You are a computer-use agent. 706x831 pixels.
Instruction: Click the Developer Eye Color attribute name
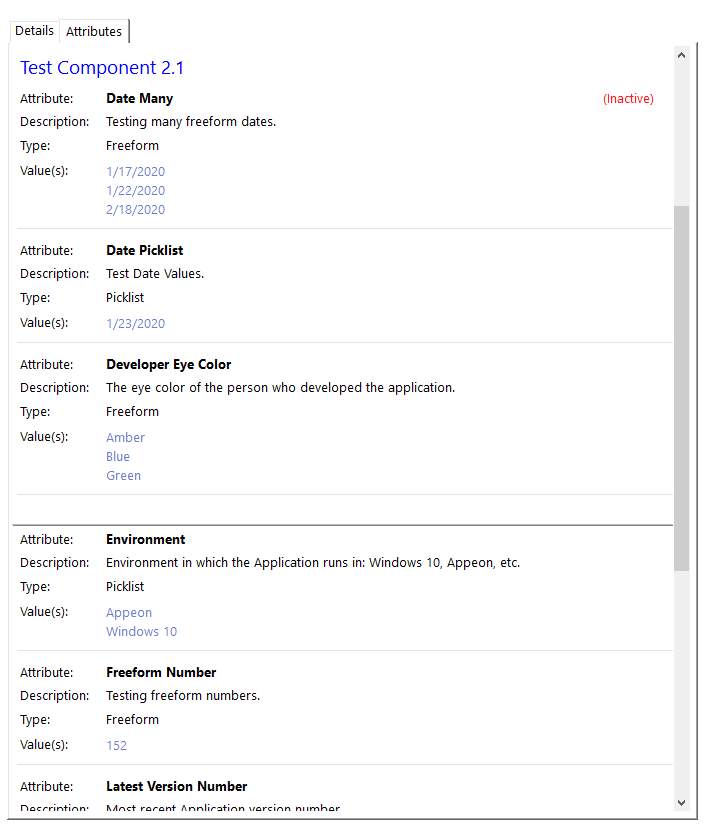click(168, 365)
